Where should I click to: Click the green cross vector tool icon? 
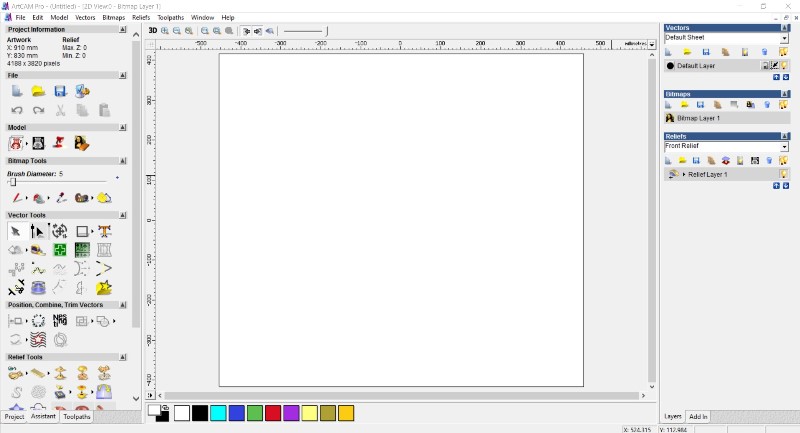(x=60, y=250)
